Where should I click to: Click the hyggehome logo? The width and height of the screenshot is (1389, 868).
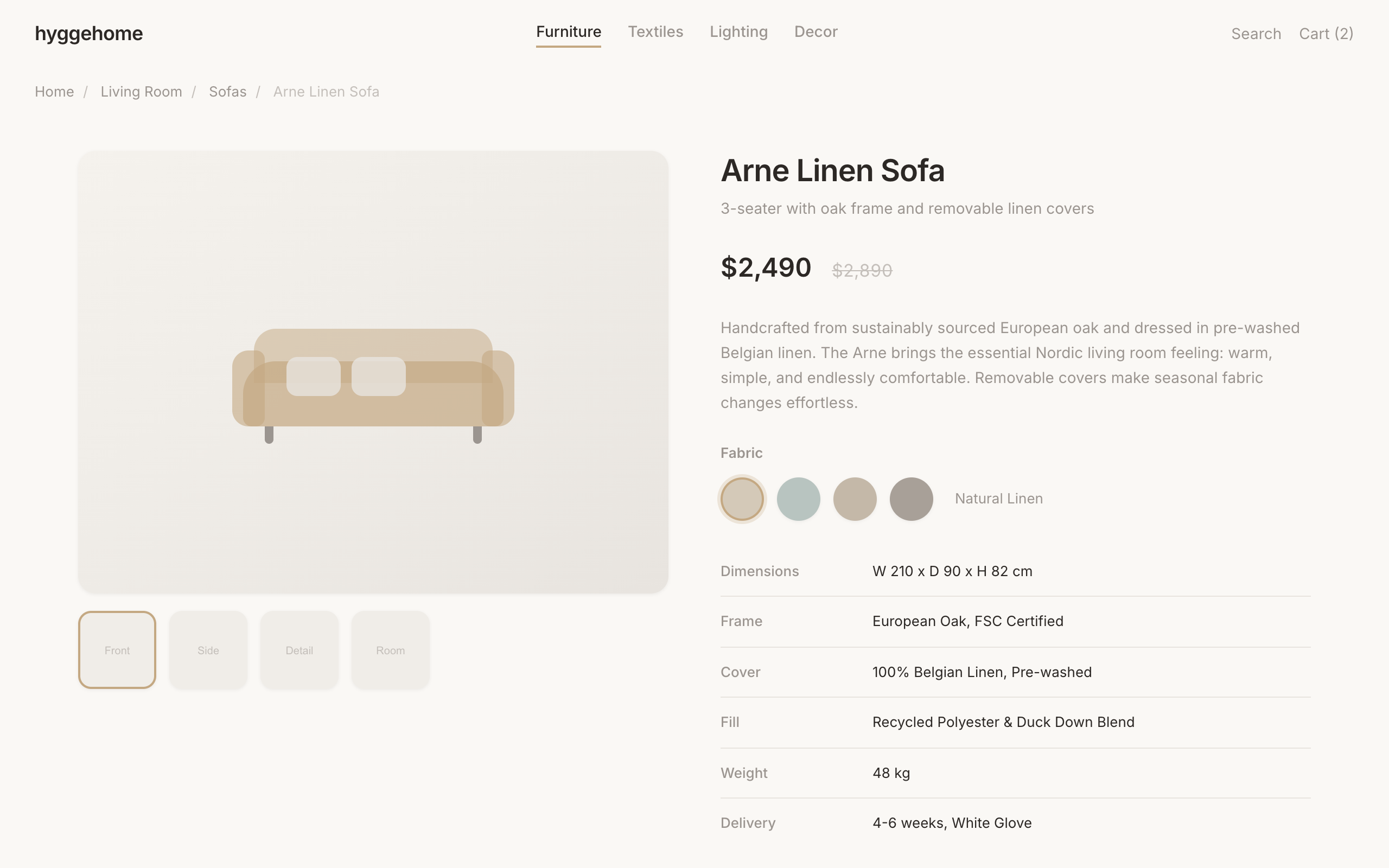(88, 33)
